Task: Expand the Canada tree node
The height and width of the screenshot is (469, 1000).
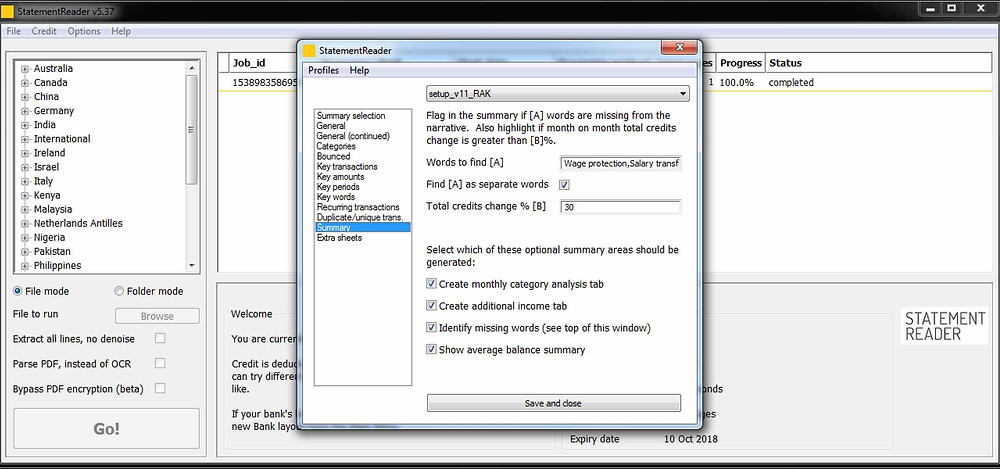Action: pyautogui.click(x=25, y=83)
